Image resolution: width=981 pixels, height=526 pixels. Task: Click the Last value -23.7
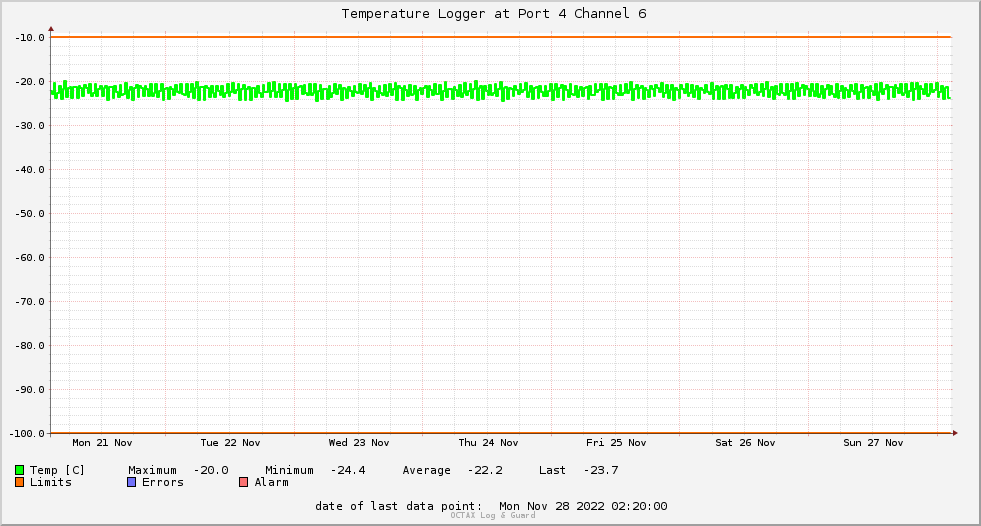click(x=601, y=470)
